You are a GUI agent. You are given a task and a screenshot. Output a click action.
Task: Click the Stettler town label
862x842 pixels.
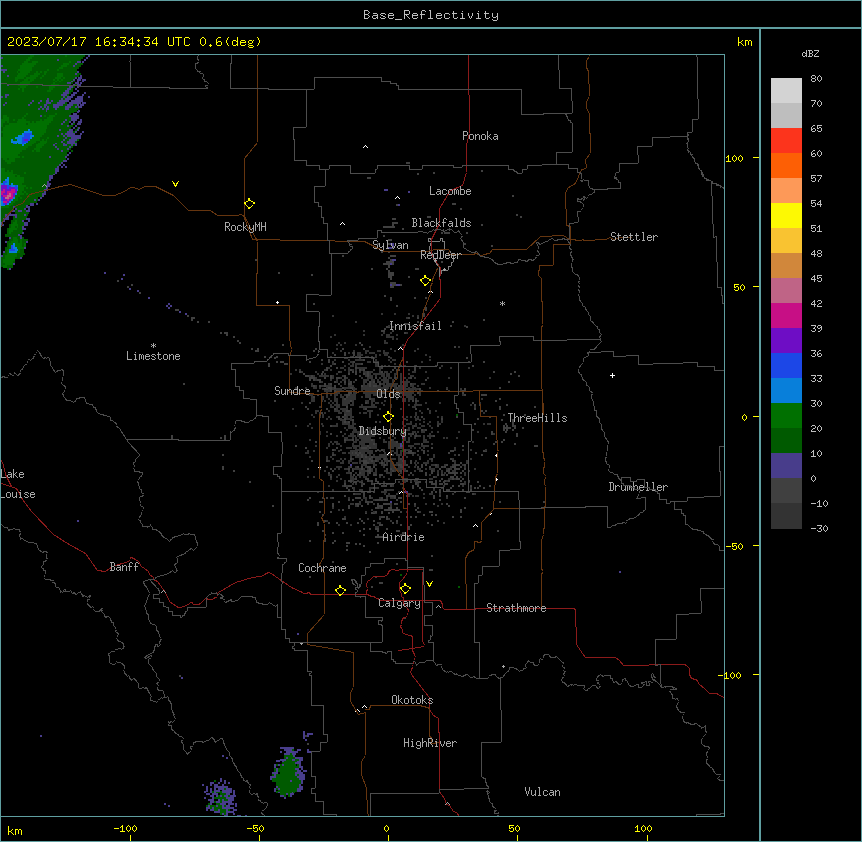(x=634, y=237)
